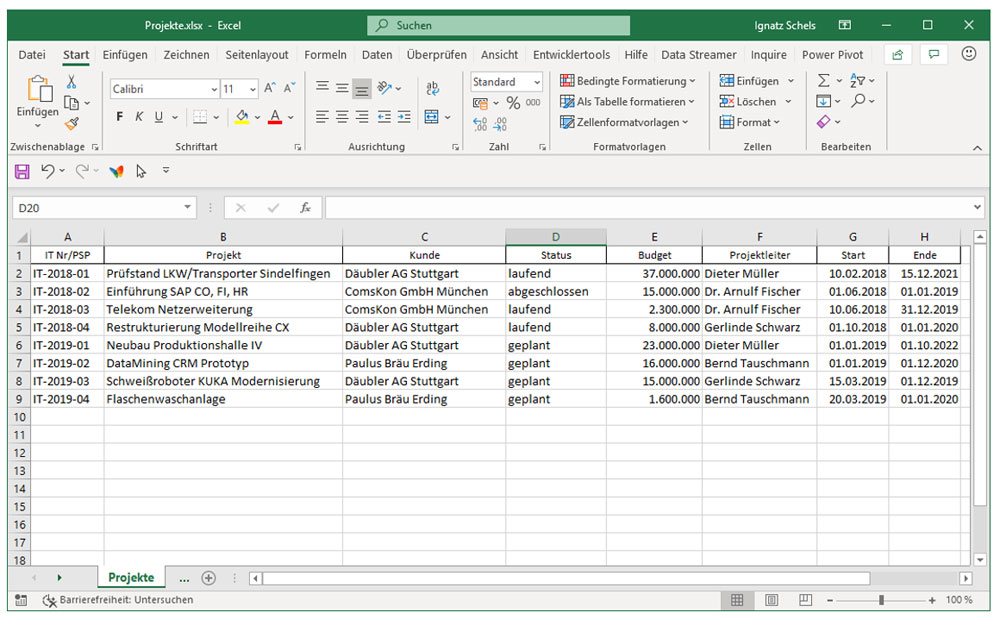Click the Cut scissors icon
Viewport: 1000px width, 619px height.
pos(71,82)
